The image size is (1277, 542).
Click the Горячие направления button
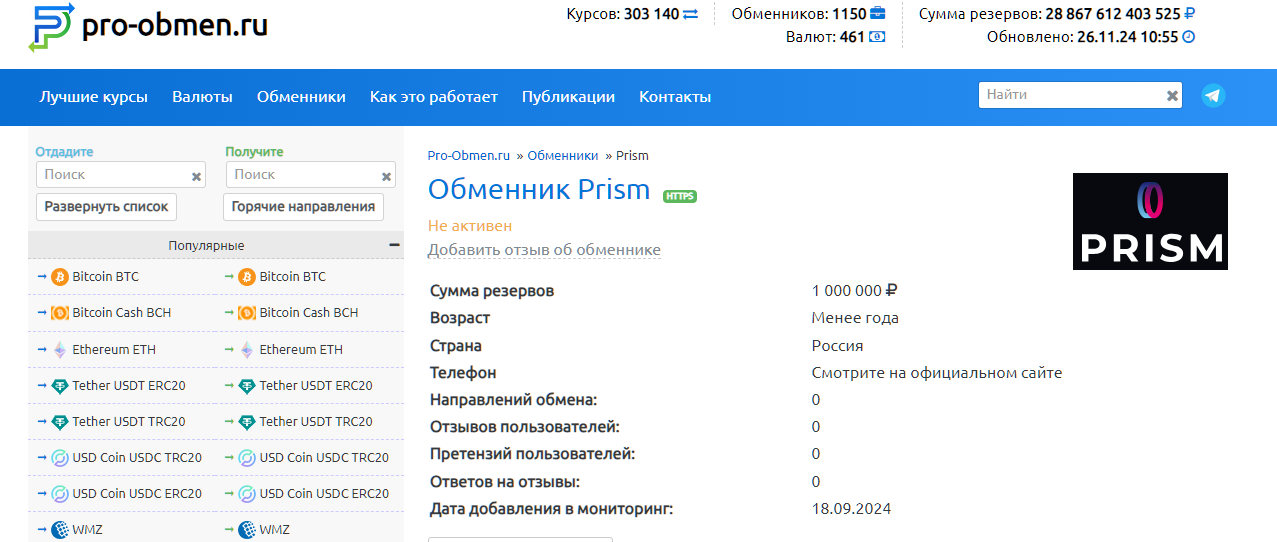pos(304,207)
